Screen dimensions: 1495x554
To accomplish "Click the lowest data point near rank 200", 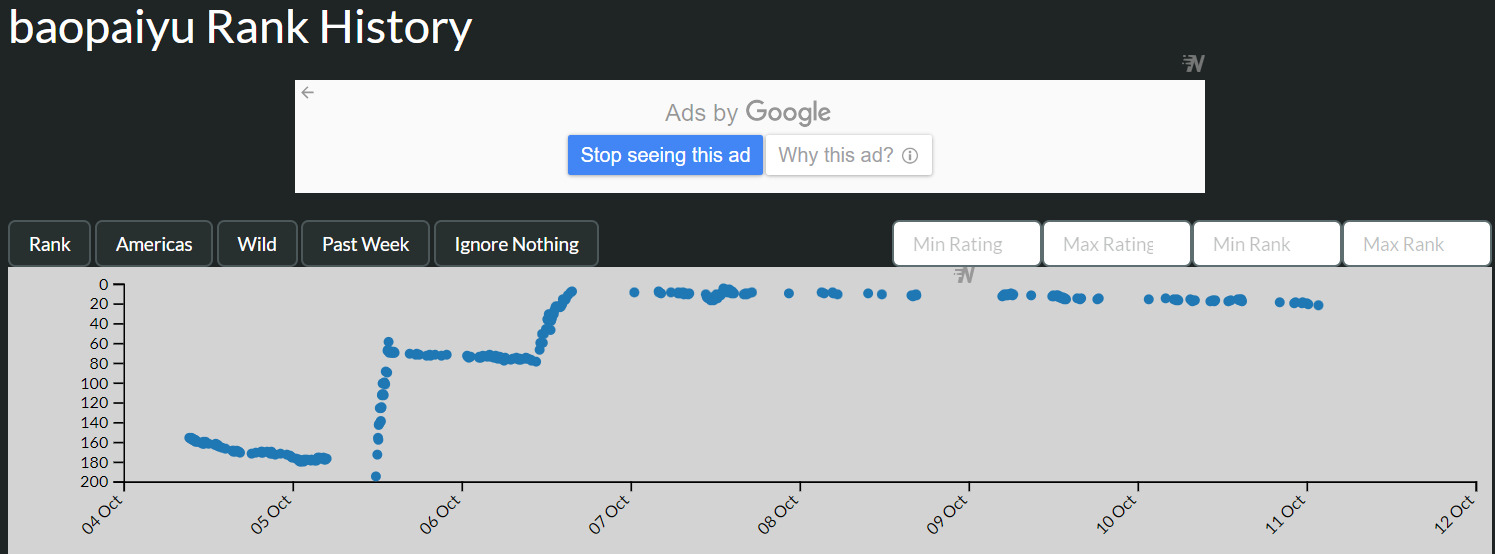I will tap(376, 477).
